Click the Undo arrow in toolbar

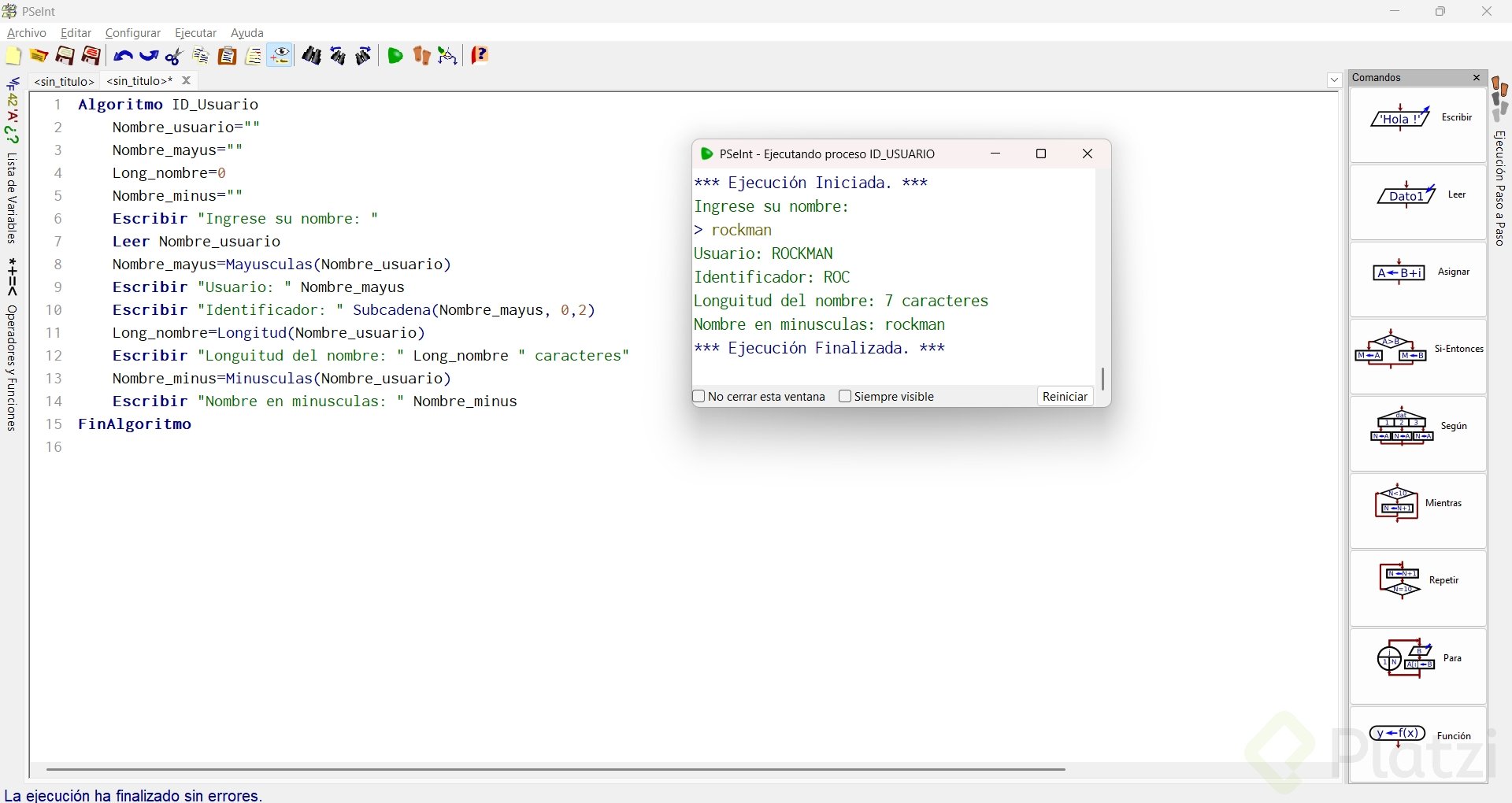tap(122, 56)
